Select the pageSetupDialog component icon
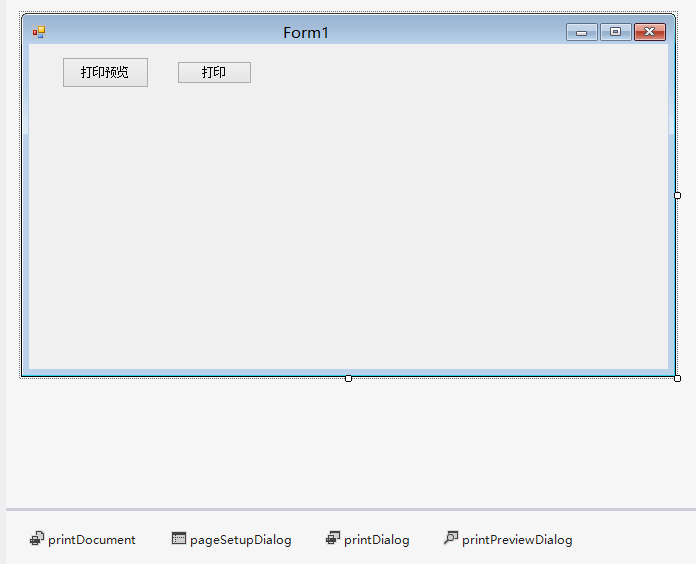Screen dimensions: 696x564 click(x=179, y=538)
